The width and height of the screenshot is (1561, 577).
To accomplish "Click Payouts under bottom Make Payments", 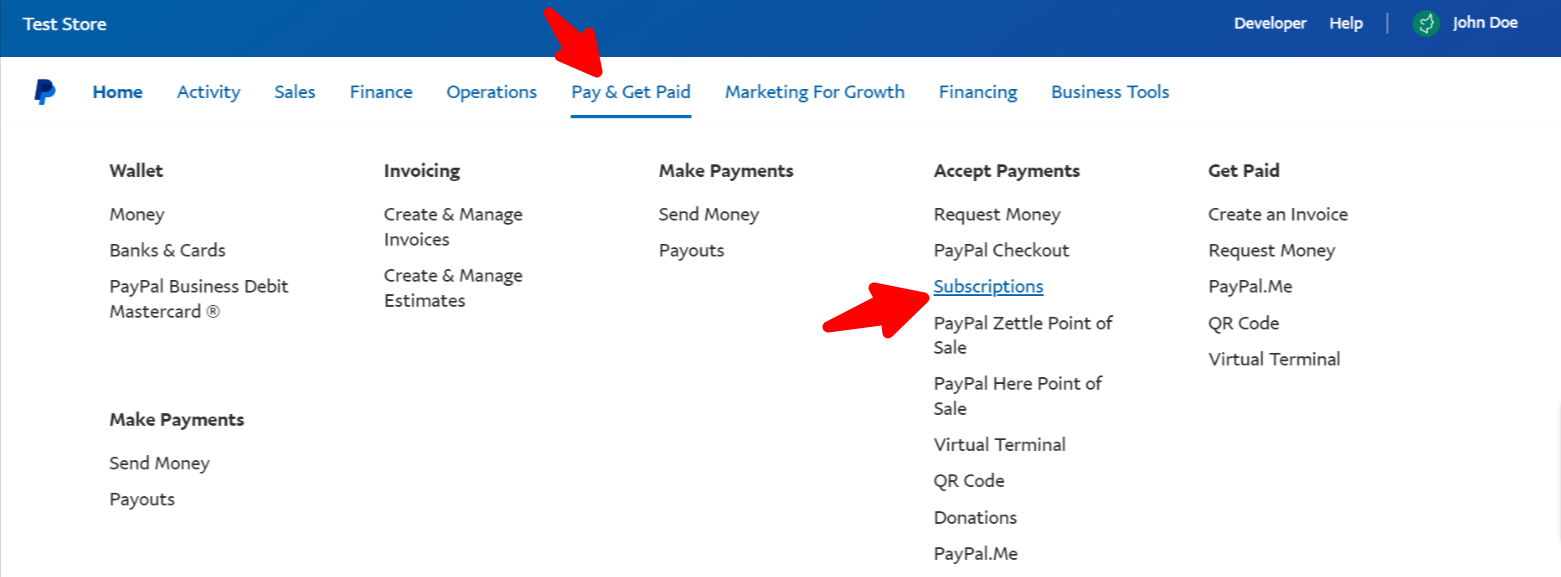I will pos(142,500).
